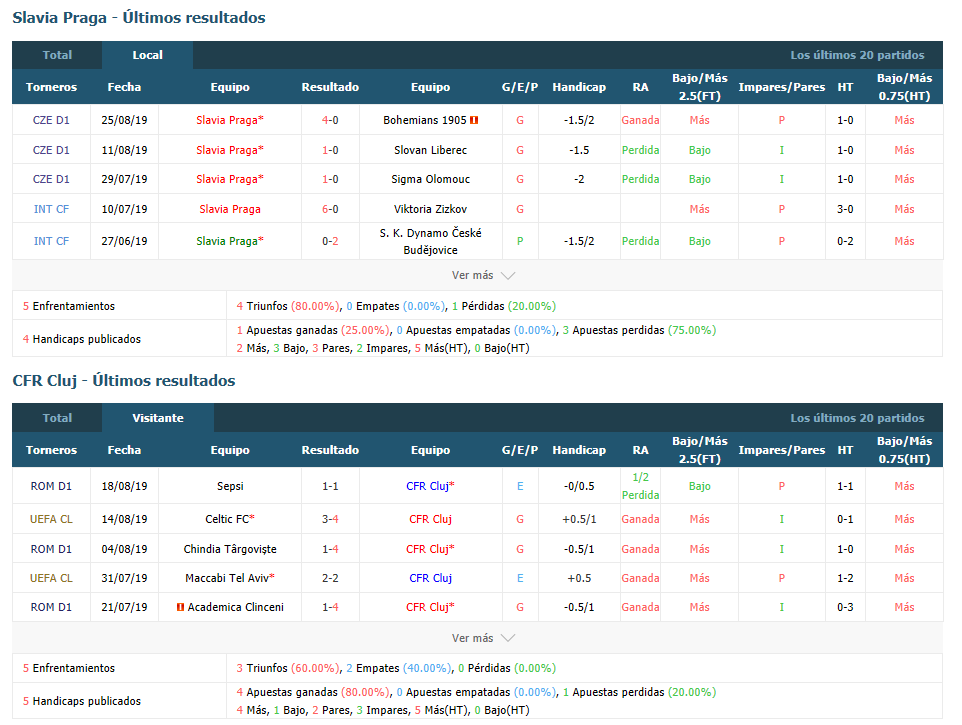Click 4 Triunfos (80.00%) summary text

point(288,306)
